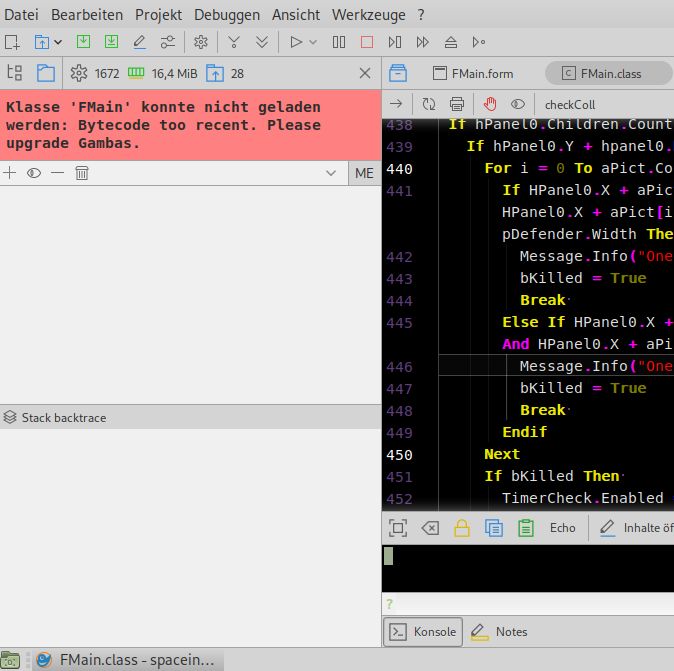Click the console fullscreen icon
Screen dimensions: 674x671
coord(398,528)
